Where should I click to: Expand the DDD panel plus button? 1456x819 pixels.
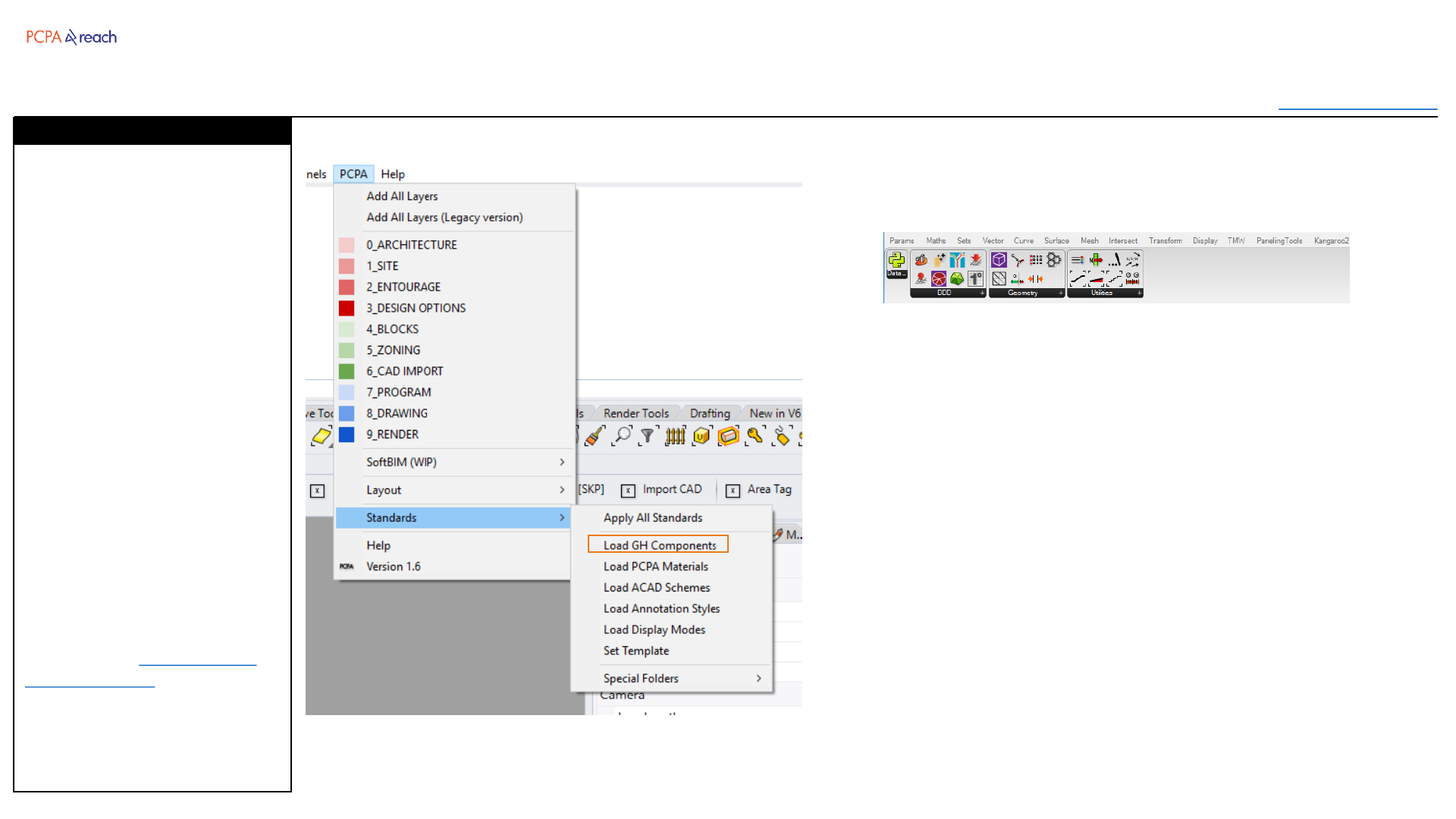point(982,293)
